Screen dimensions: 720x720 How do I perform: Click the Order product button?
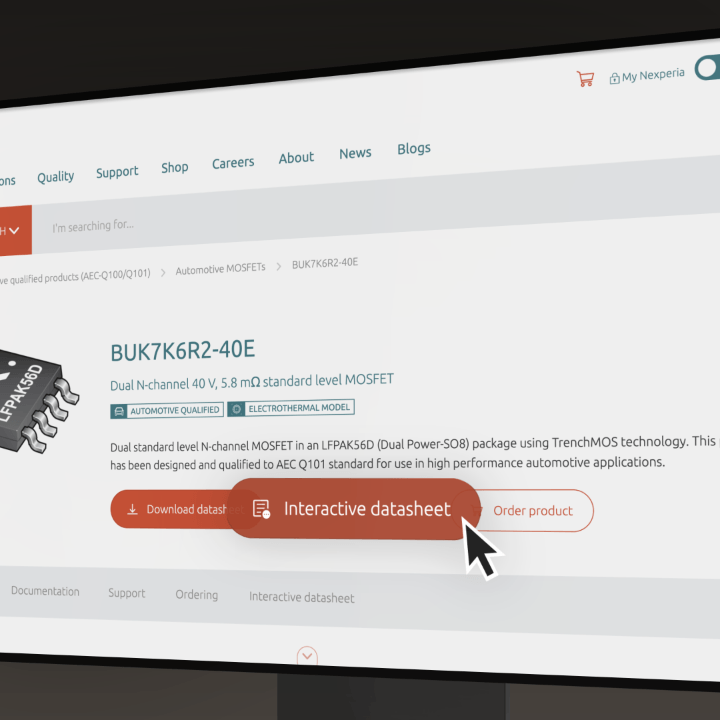pos(533,511)
